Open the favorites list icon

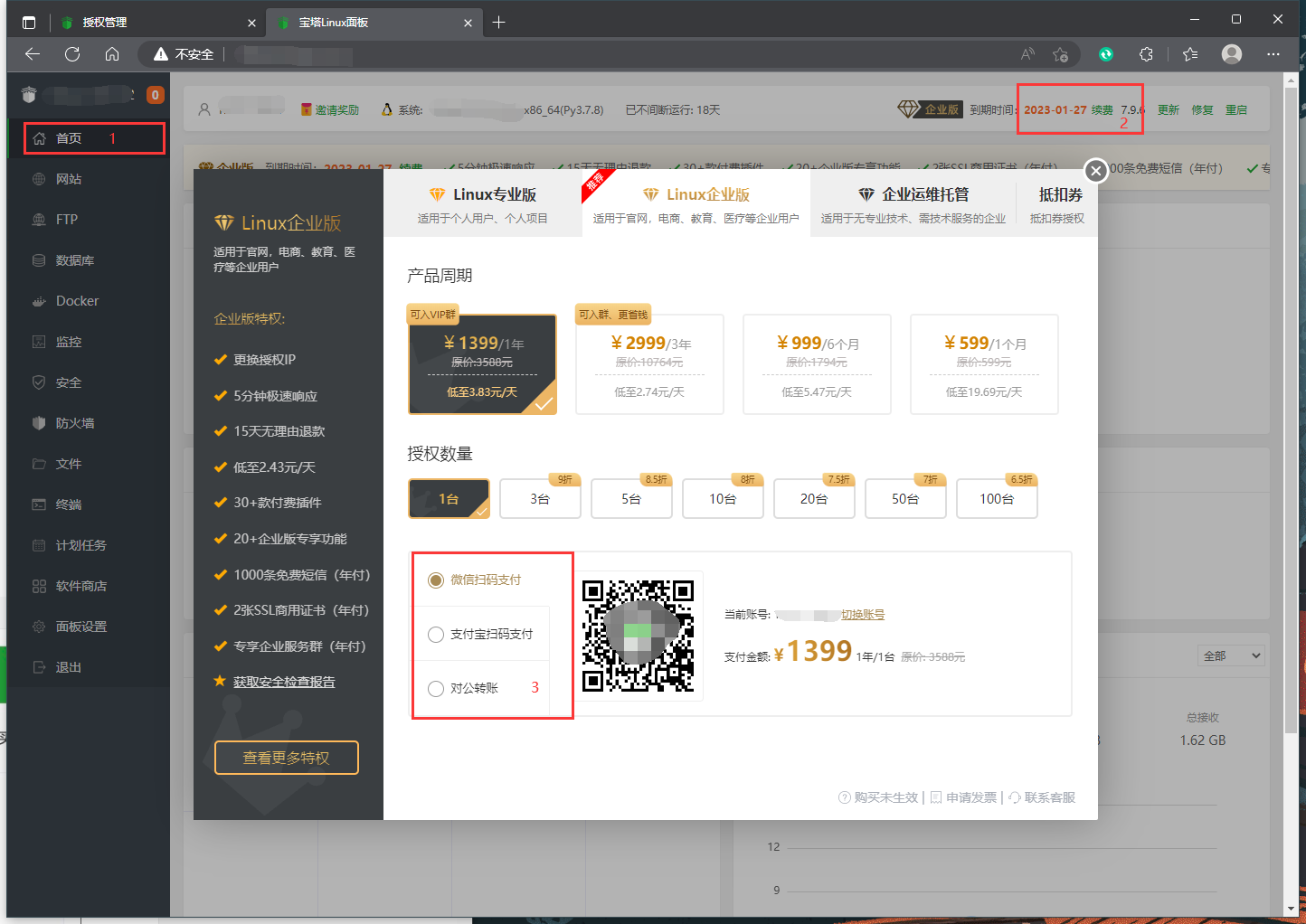1190,54
